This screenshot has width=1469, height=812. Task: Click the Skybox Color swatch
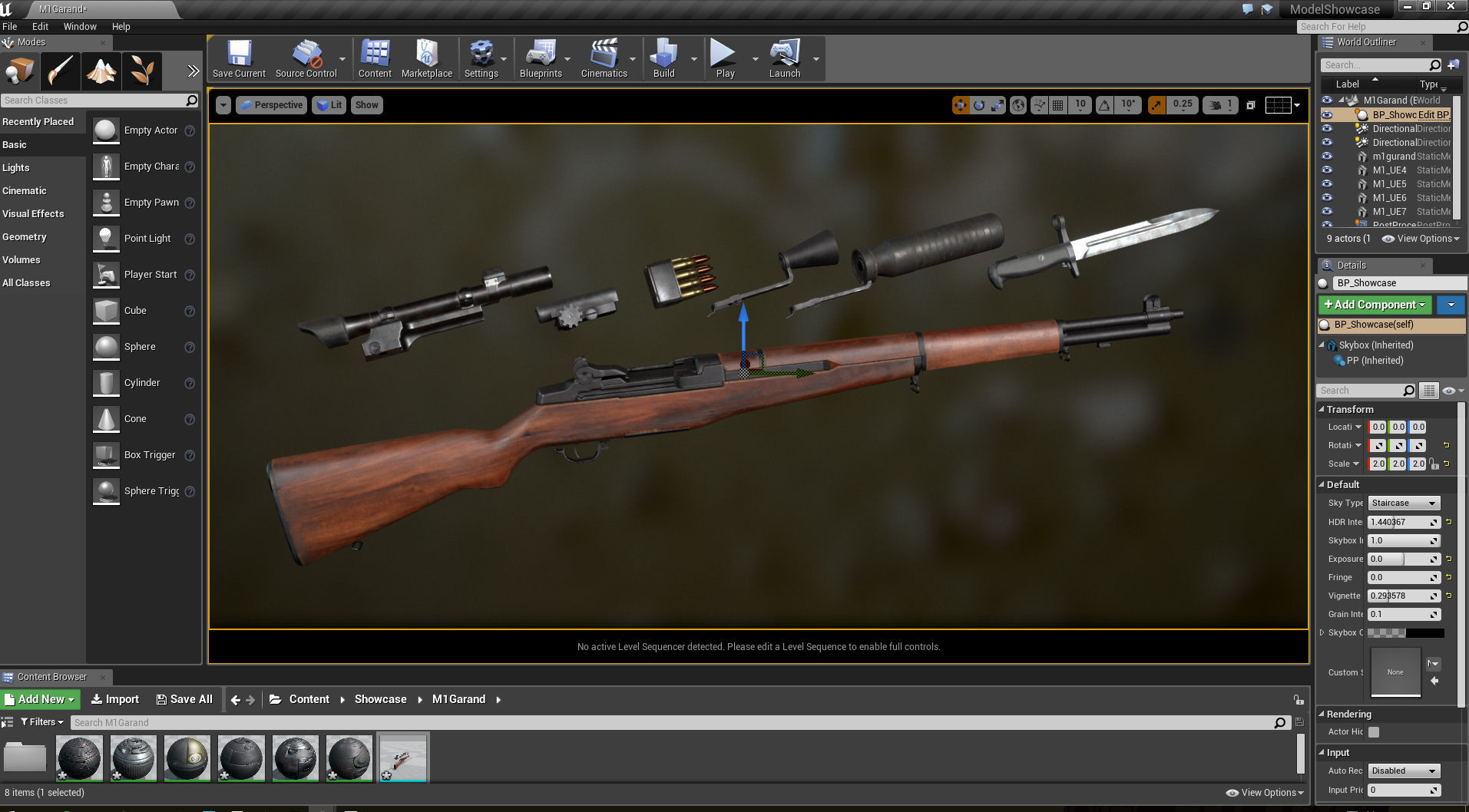point(1406,633)
